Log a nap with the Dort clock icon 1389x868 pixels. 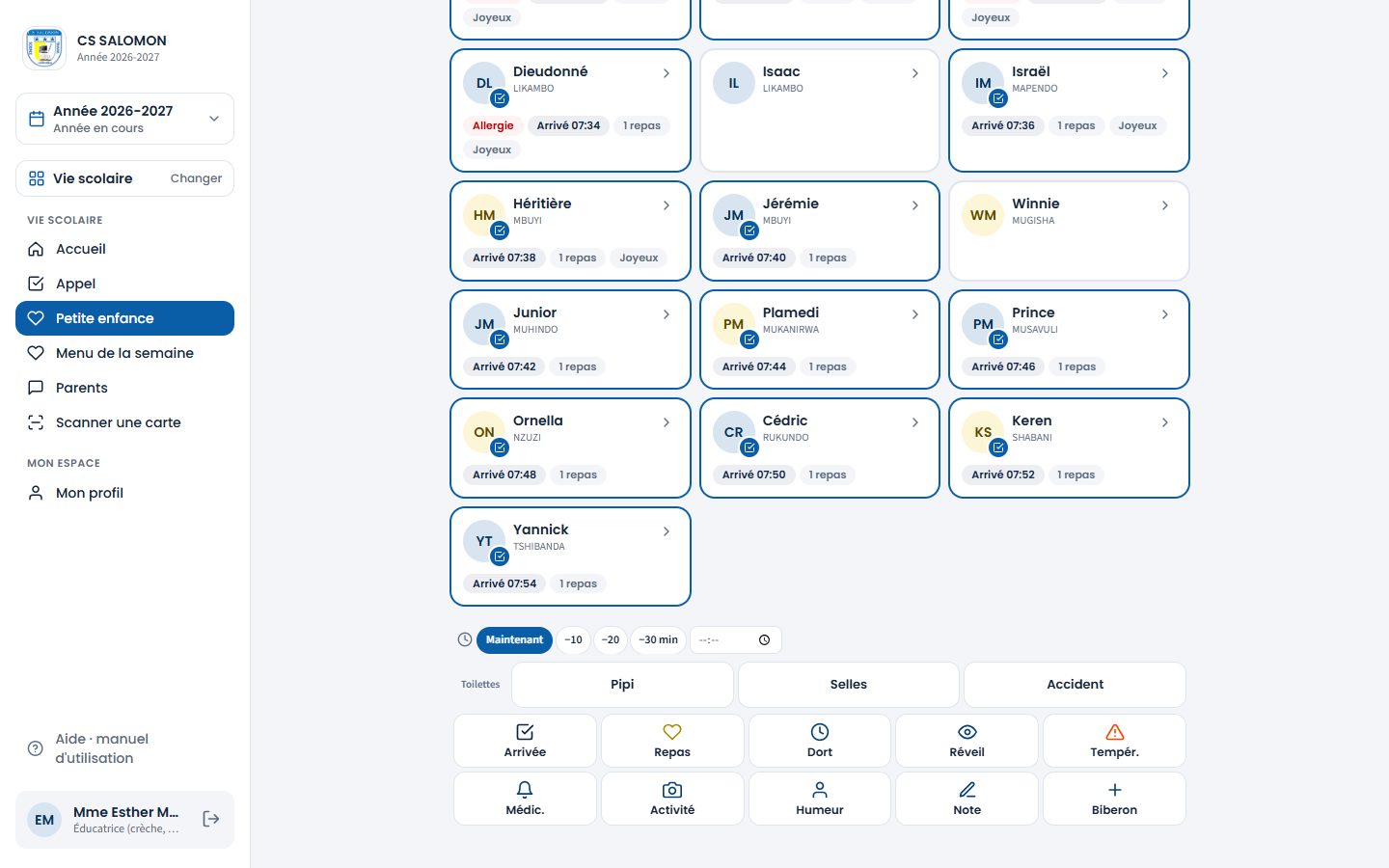pos(820,741)
